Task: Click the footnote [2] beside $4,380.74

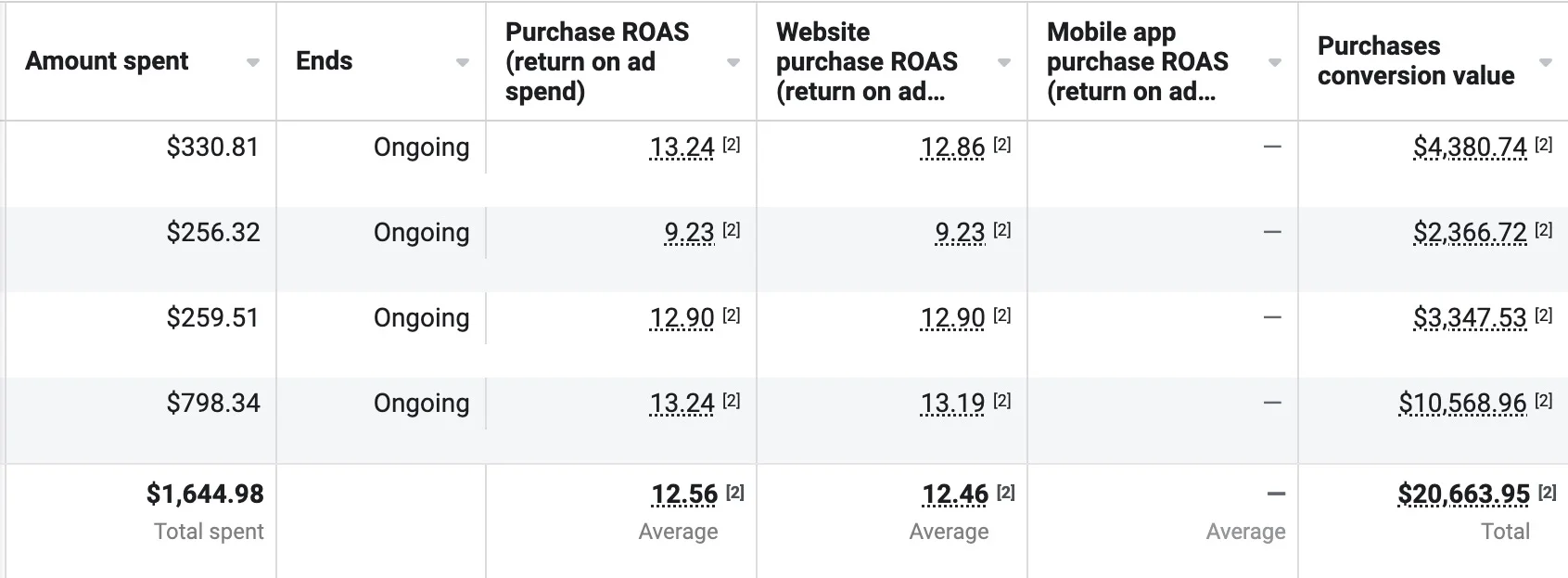Action: coord(1543,145)
